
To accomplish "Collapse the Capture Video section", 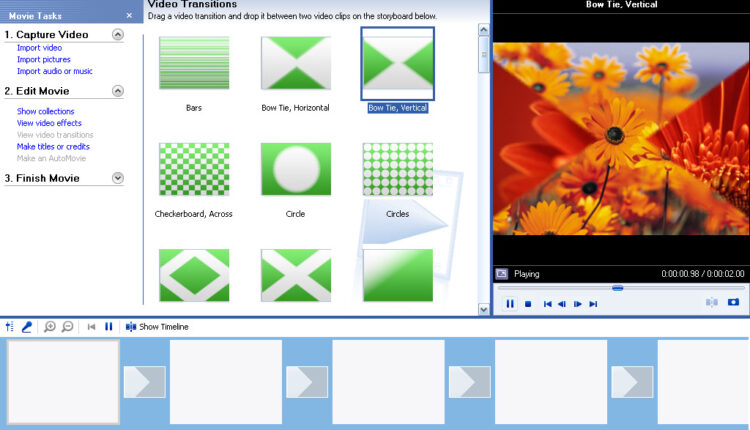I will coord(118,35).
